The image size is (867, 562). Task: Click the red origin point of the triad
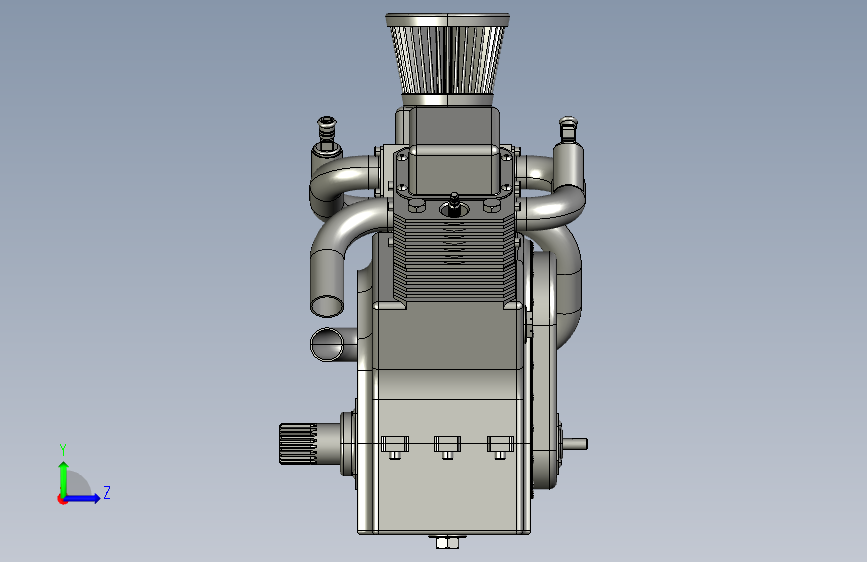[x=62, y=499]
